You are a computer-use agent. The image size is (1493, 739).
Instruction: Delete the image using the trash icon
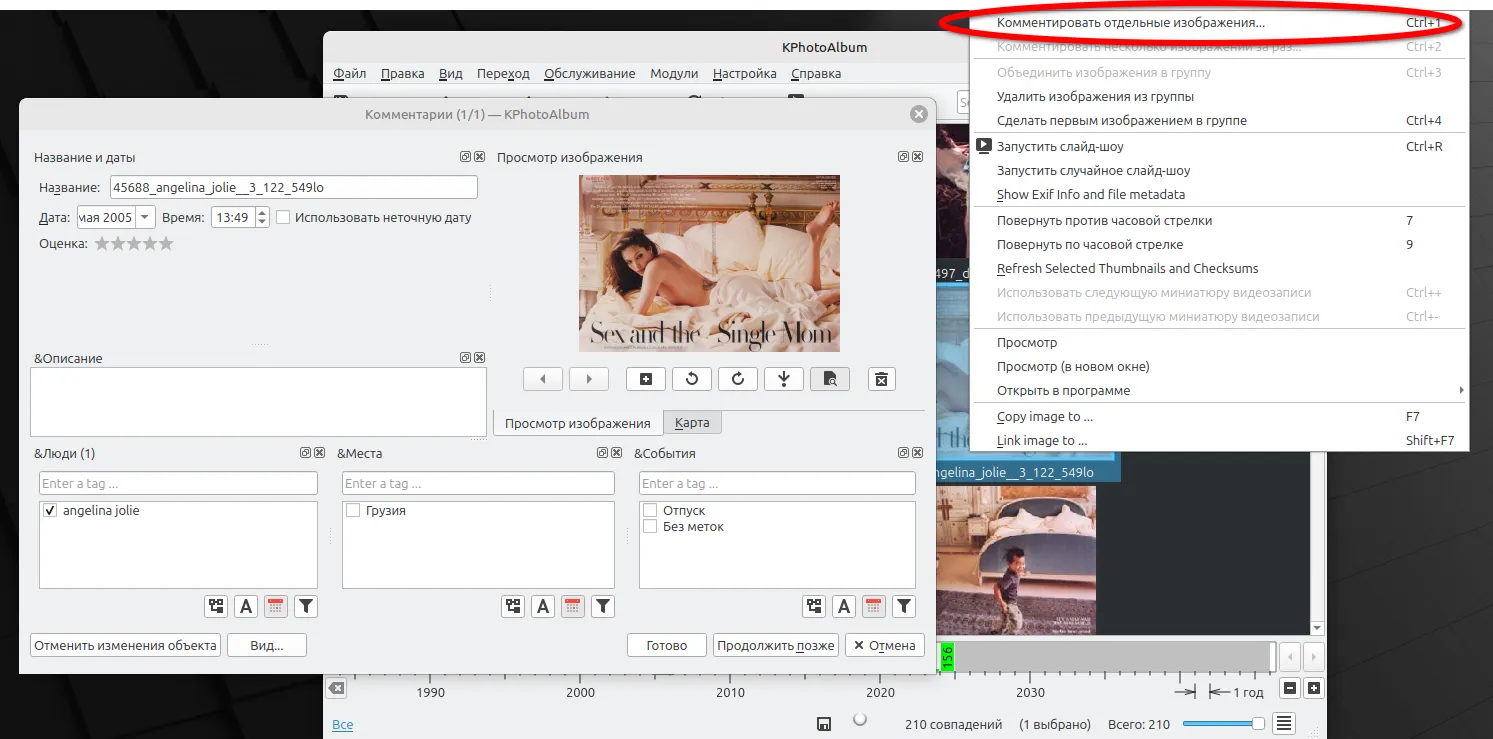pos(881,379)
